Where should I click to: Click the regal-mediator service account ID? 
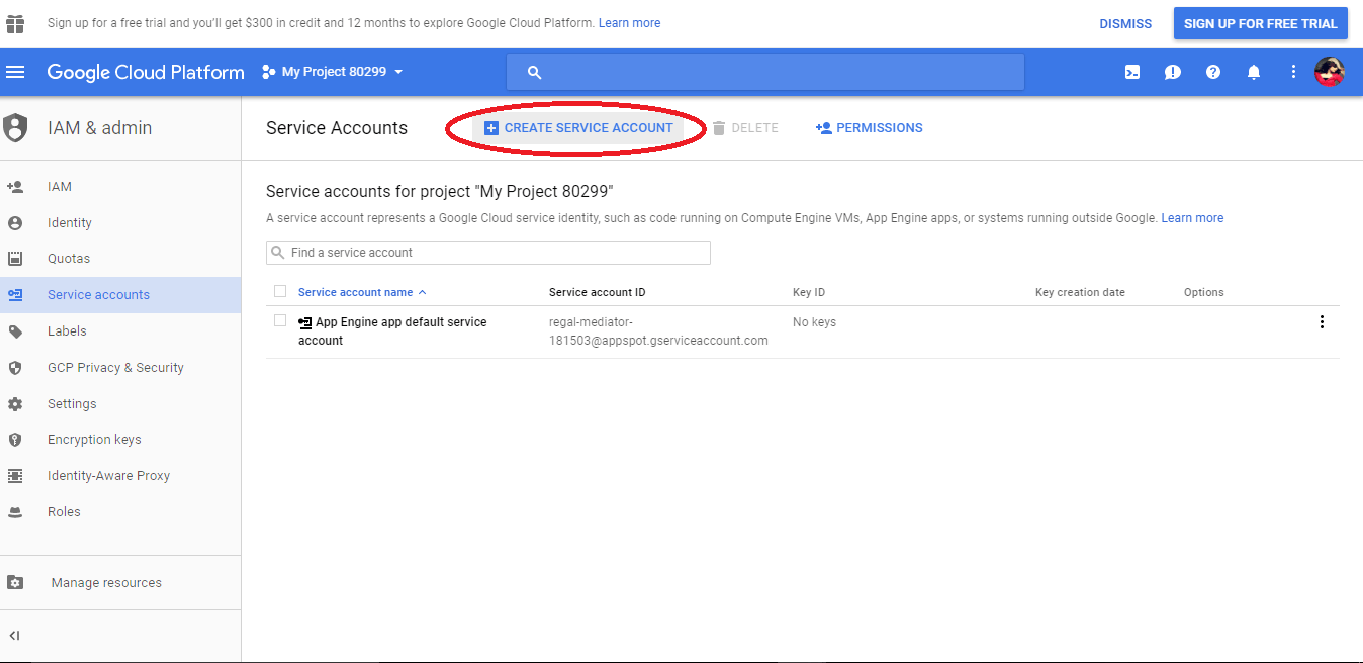click(x=658, y=331)
